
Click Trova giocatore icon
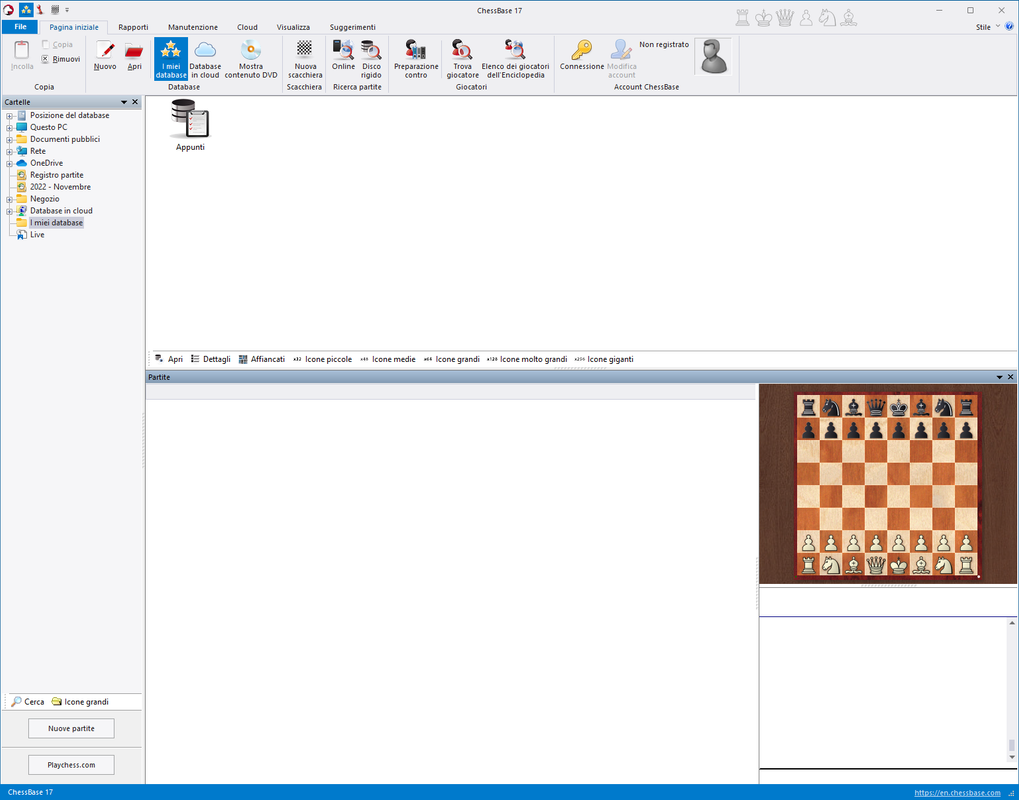pyautogui.click(x=463, y=58)
